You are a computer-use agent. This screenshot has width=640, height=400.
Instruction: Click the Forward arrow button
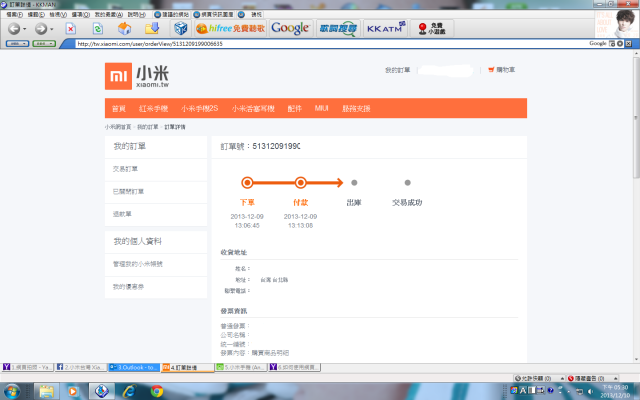point(40,29)
